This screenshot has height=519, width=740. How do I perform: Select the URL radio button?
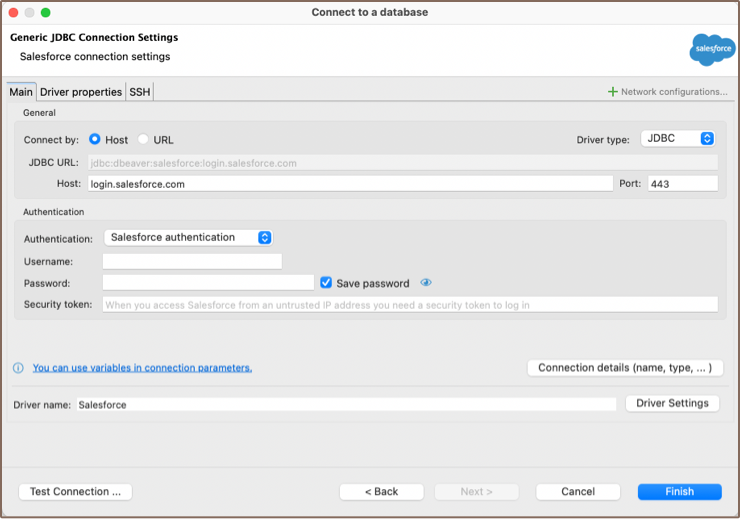coord(143,140)
